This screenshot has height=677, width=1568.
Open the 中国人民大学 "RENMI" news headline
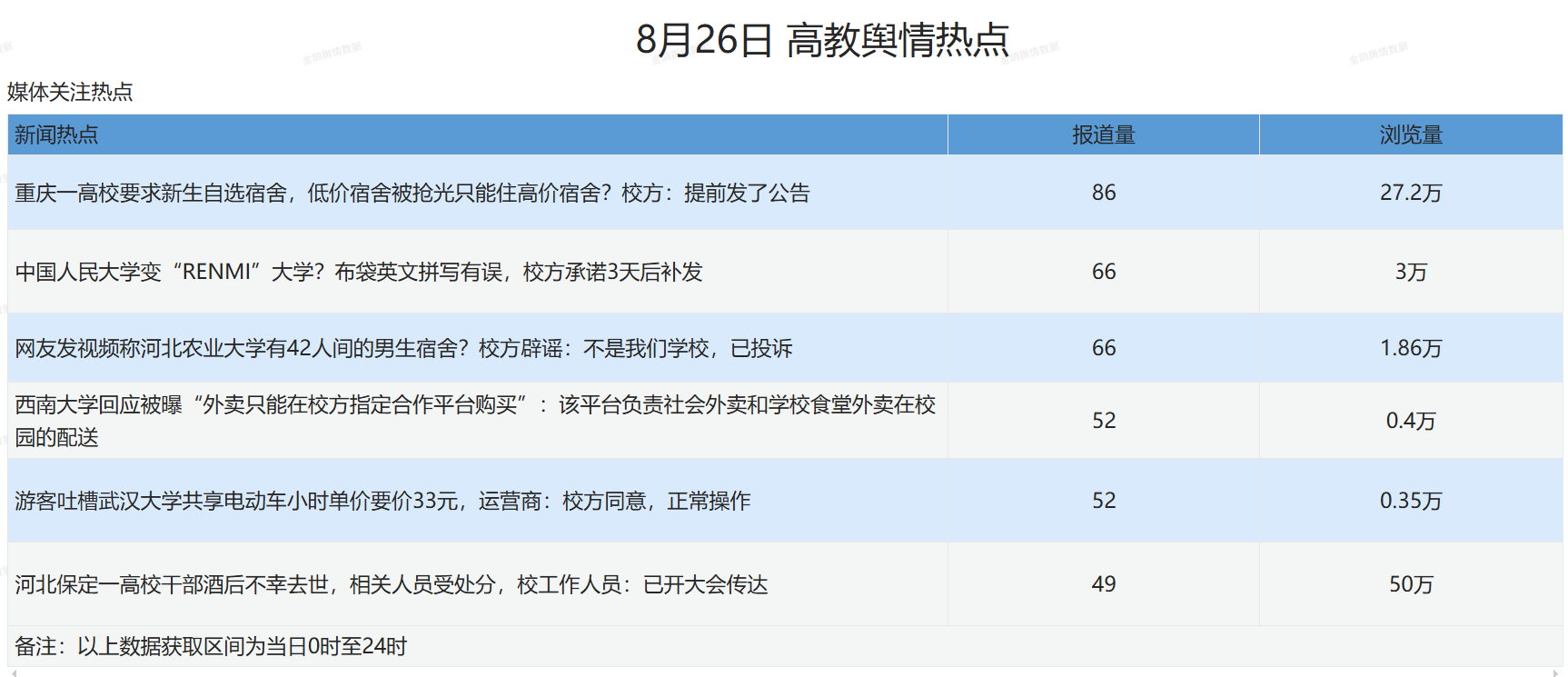pyautogui.click(x=359, y=272)
